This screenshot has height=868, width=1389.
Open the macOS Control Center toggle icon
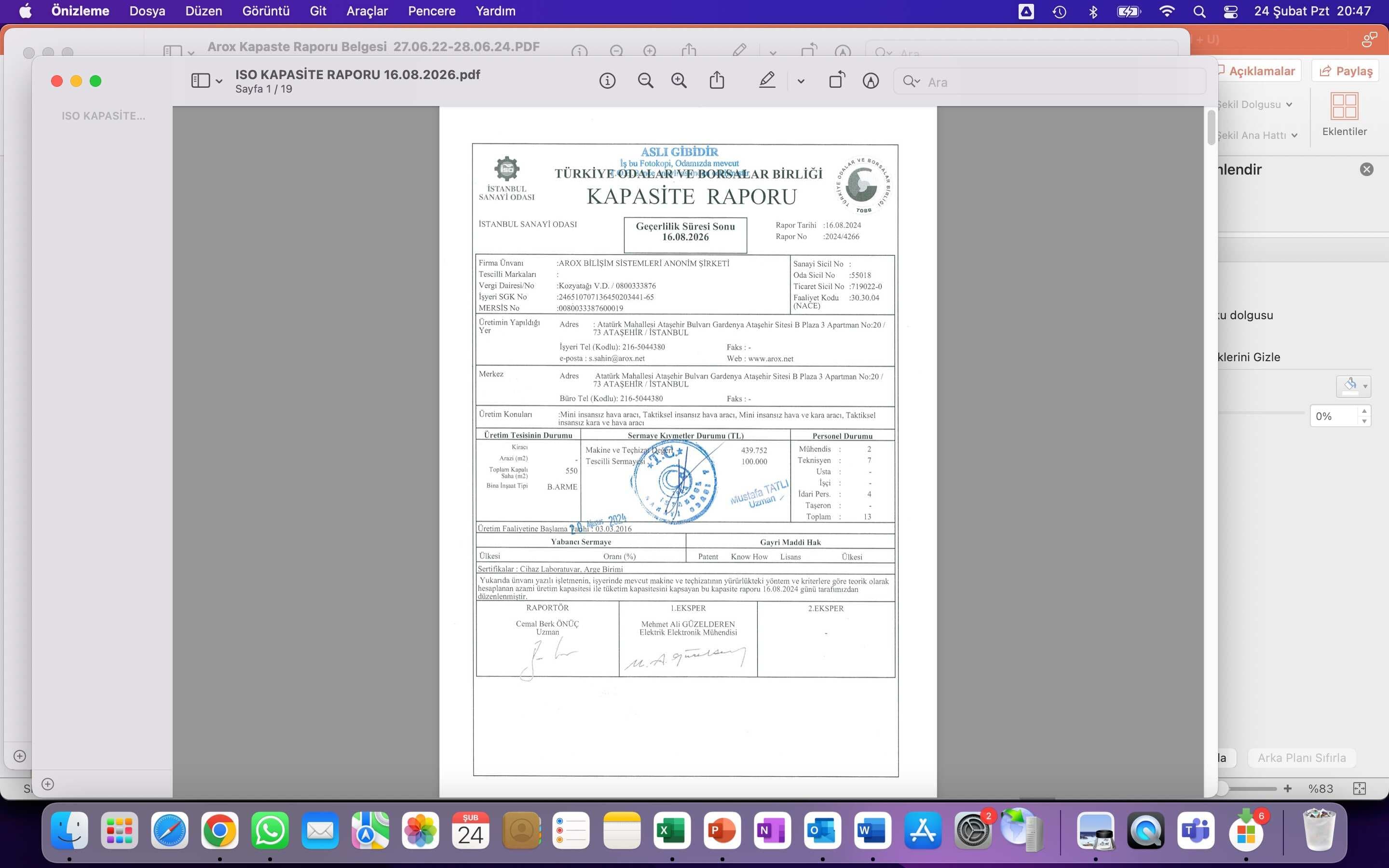[x=1230, y=12]
